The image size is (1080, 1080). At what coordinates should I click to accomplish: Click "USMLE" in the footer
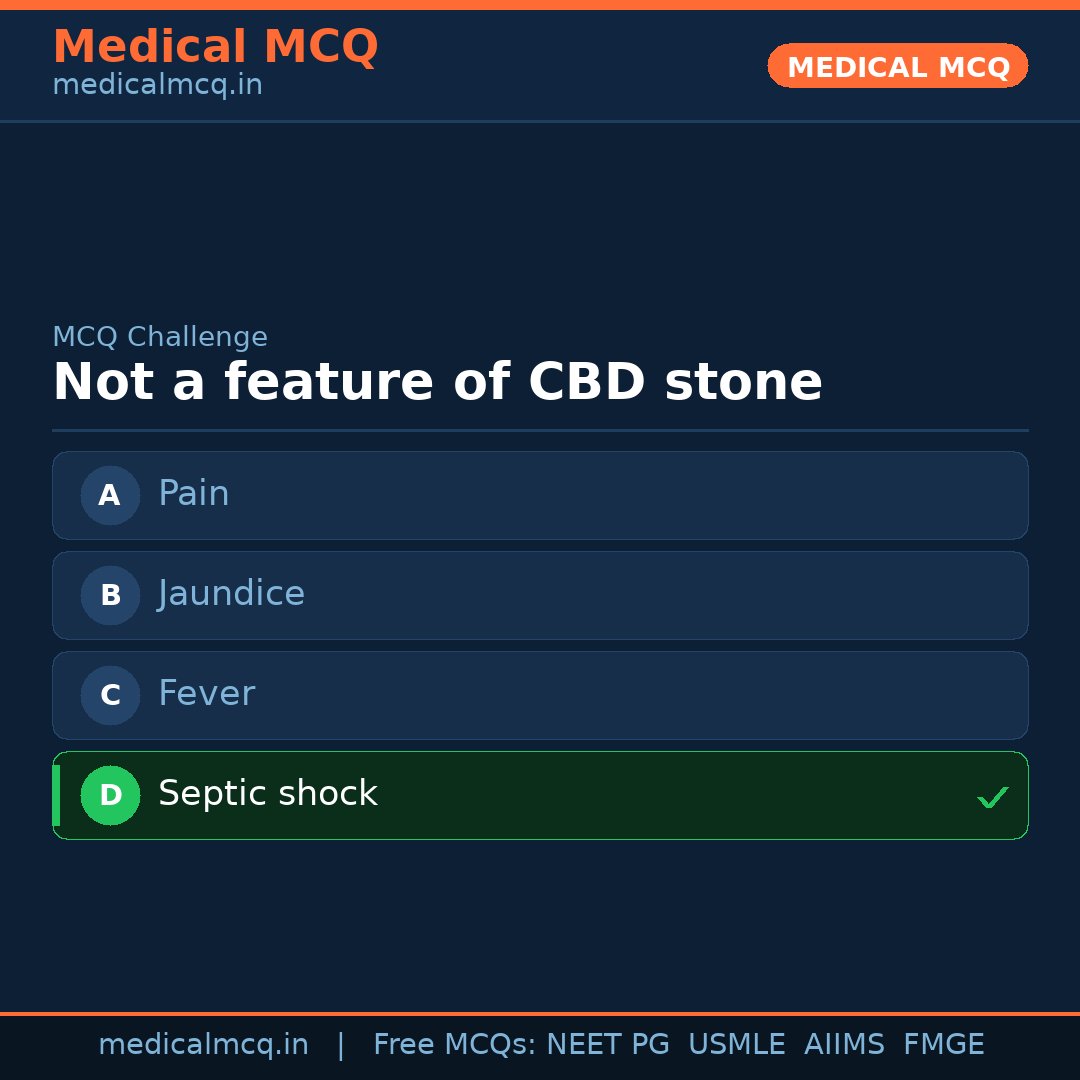(x=736, y=1045)
